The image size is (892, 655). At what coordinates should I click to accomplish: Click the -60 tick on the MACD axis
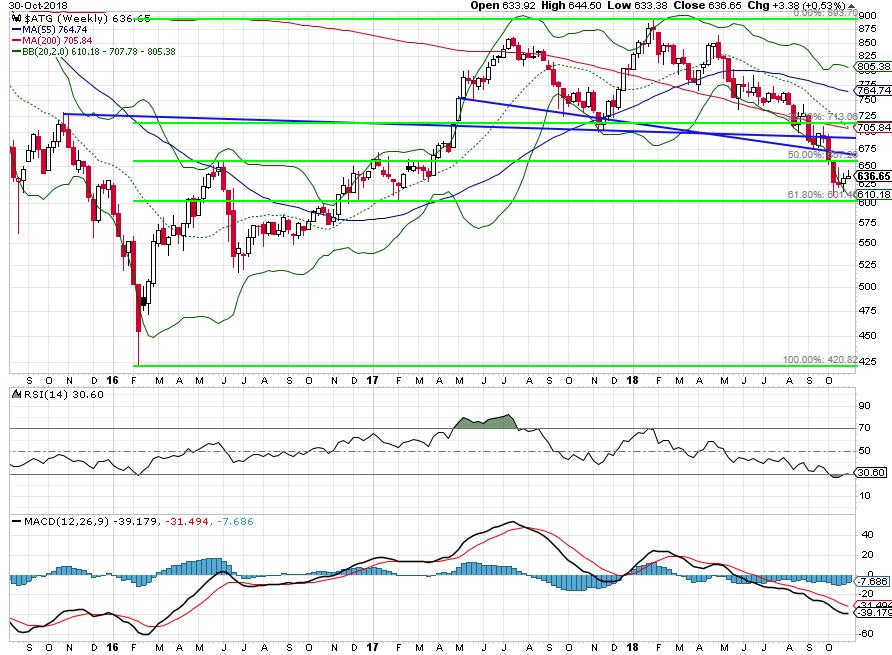click(x=865, y=634)
